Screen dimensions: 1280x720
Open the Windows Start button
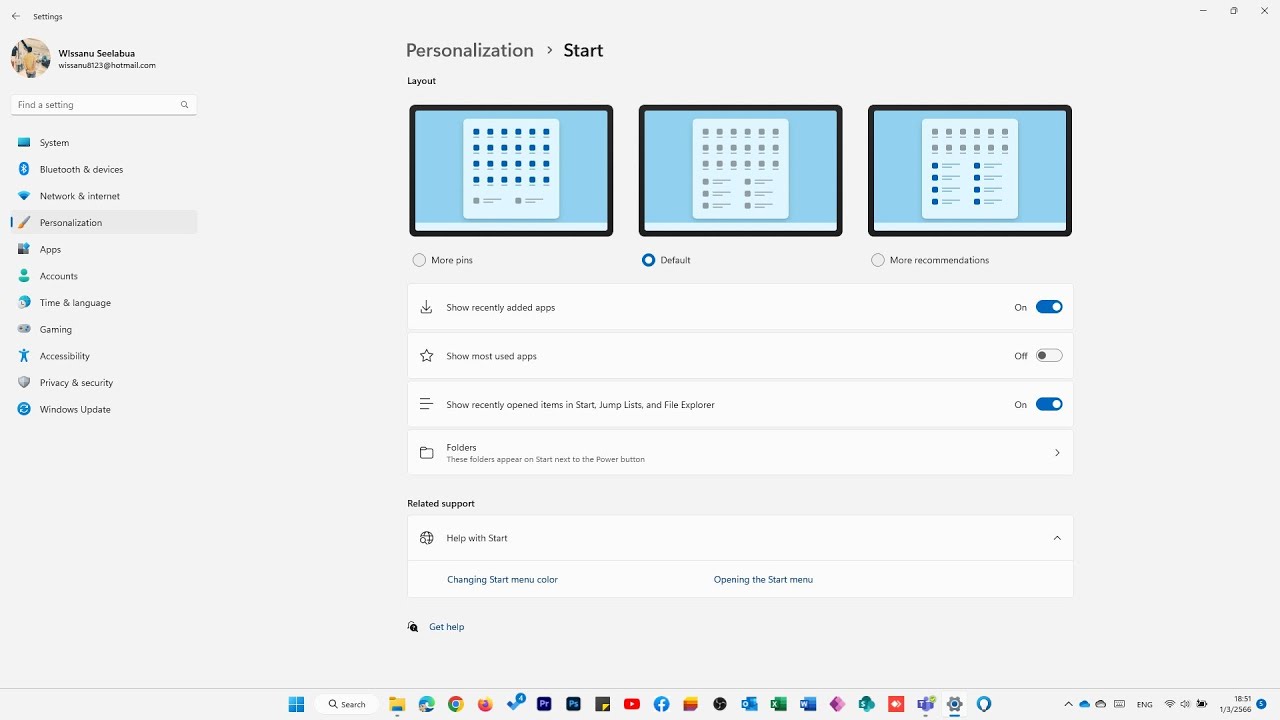296,704
